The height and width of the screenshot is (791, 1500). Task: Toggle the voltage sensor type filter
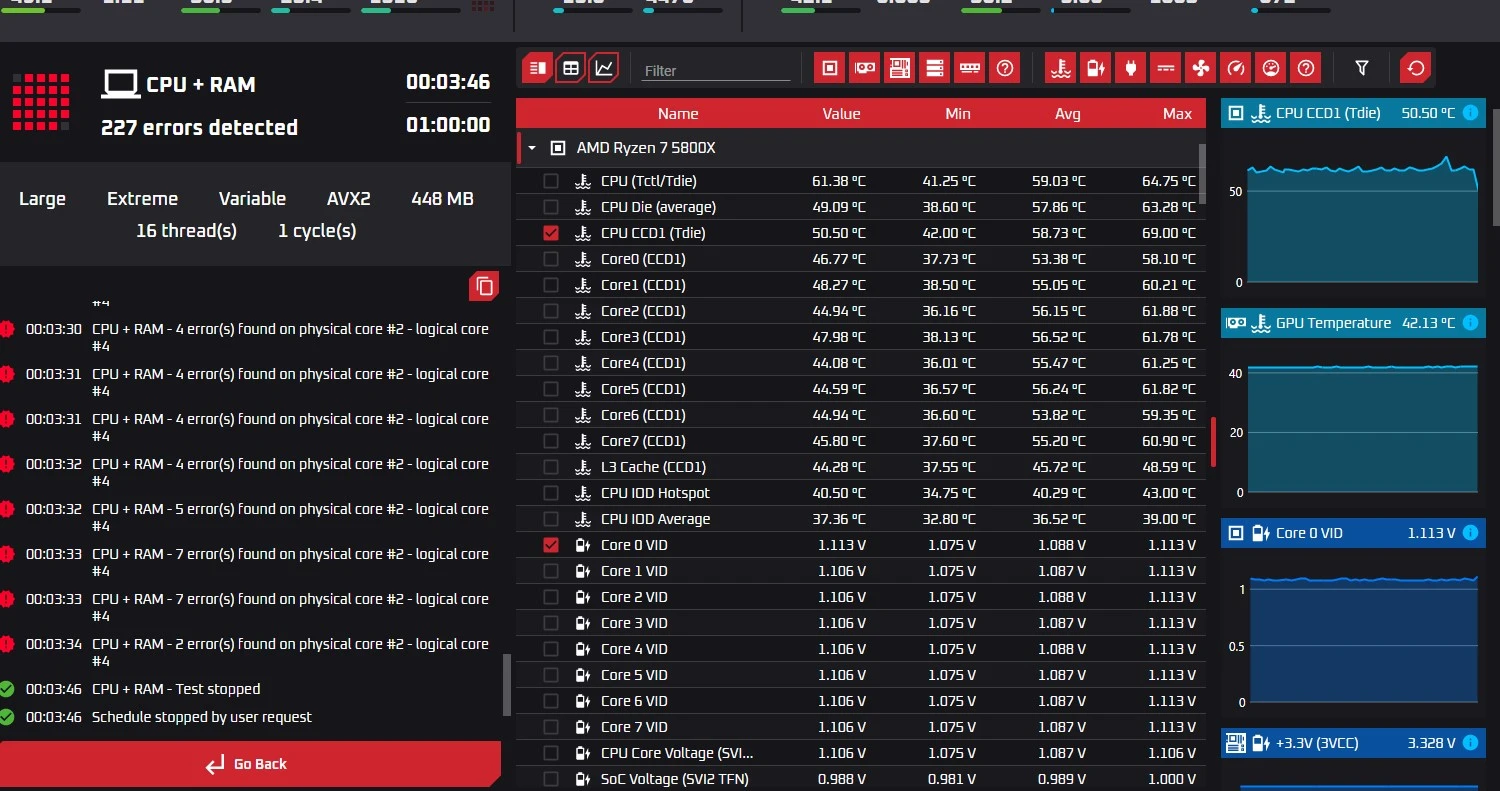click(1097, 68)
